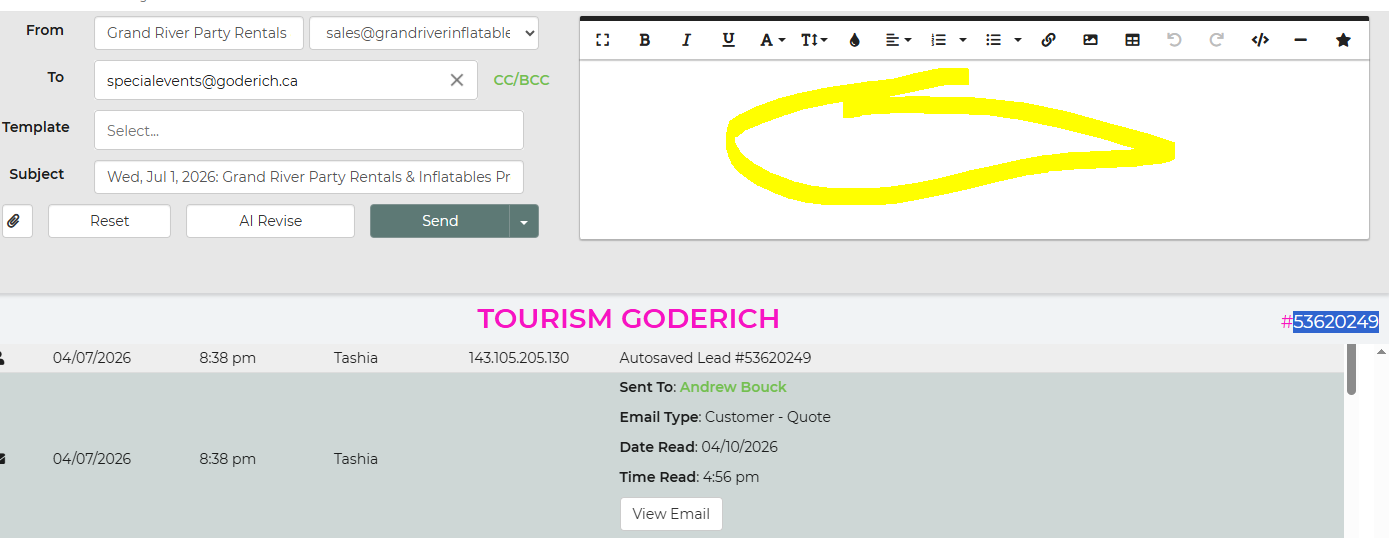Screen dimensions: 1389x538
Task: Insert an image into the email body
Action: 1090,40
